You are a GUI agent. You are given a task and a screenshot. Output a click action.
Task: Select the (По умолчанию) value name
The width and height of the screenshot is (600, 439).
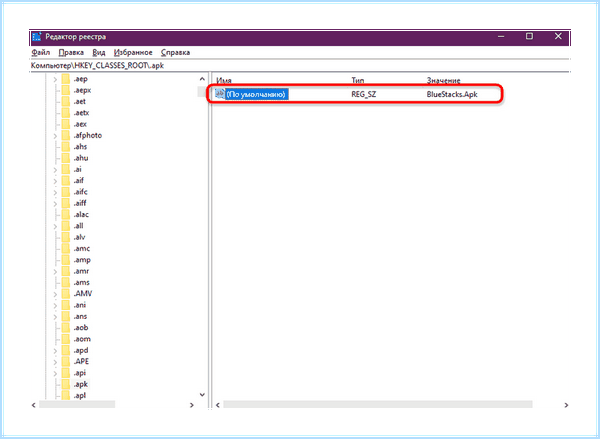[x=256, y=94]
